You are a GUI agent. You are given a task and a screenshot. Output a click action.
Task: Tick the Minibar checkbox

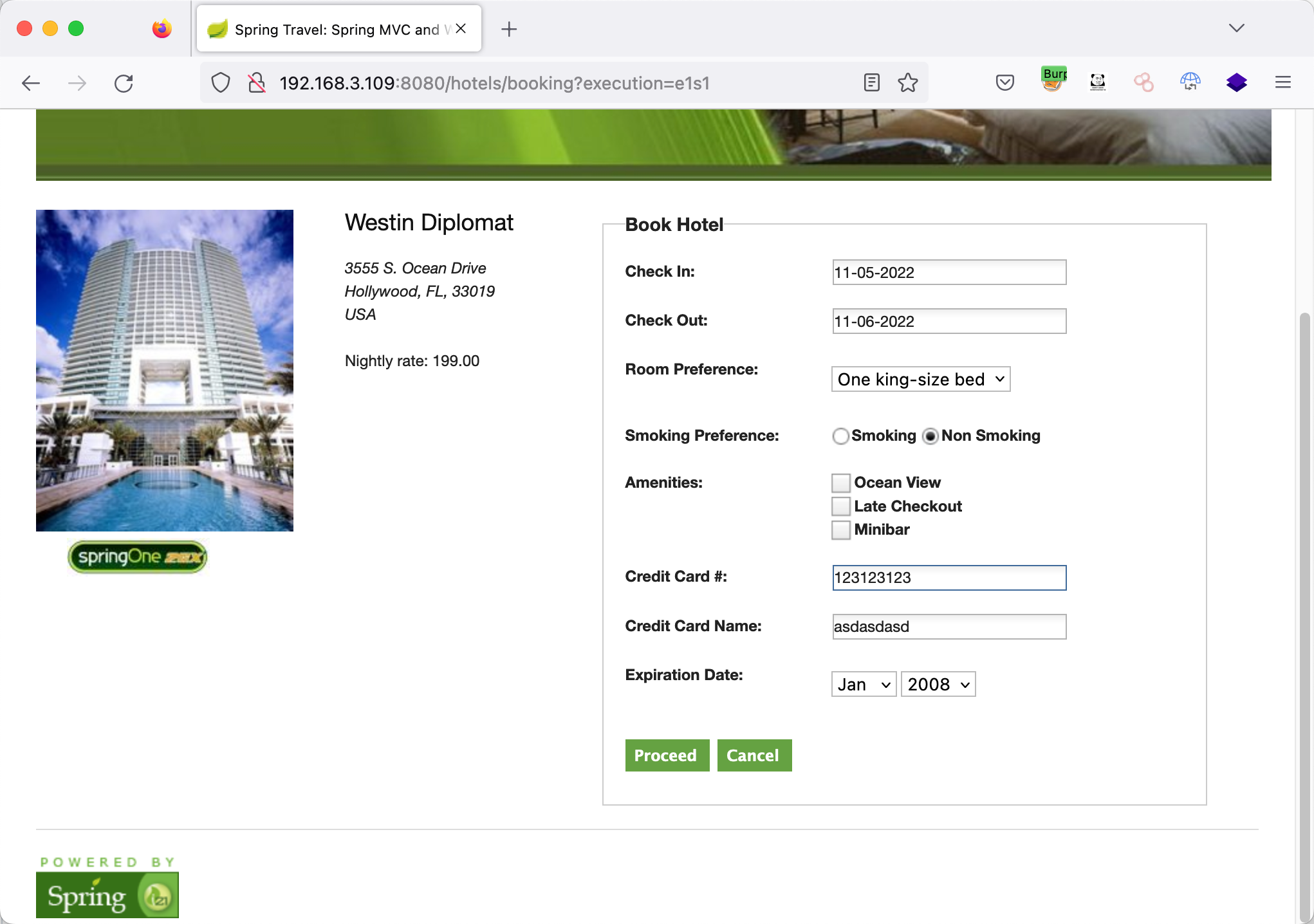840,530
